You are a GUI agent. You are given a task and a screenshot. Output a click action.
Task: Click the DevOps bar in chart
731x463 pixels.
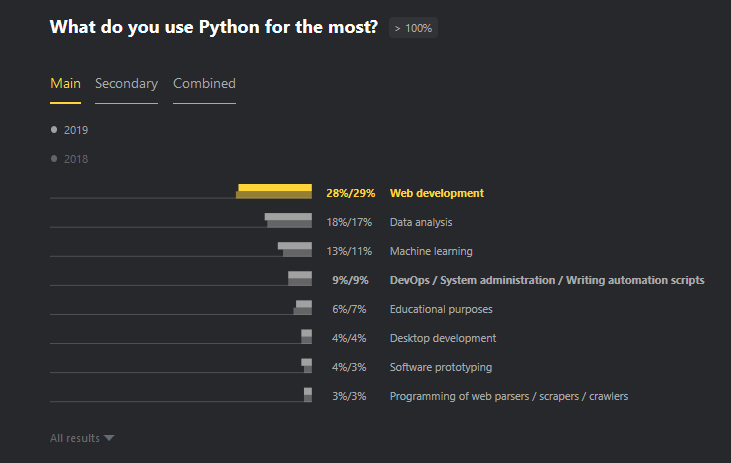coord(300,279)
